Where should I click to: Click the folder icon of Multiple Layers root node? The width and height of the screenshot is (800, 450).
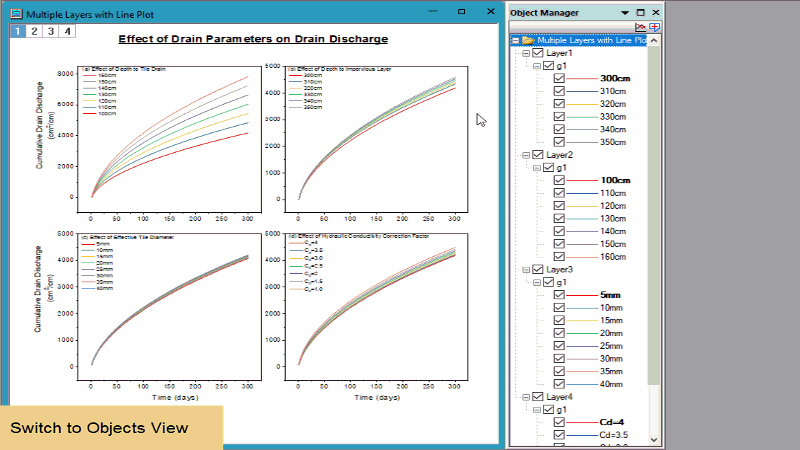[x=528, y=40]
